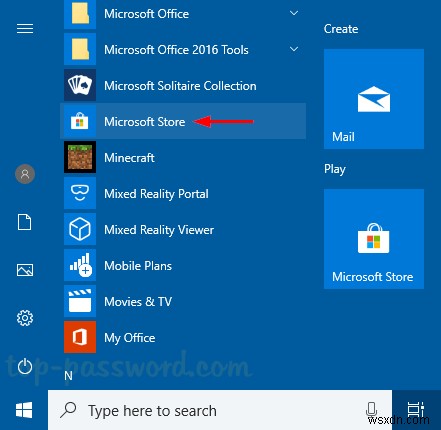
Task: Click the Windows Start logo
Action: click(x=24, y=410)
